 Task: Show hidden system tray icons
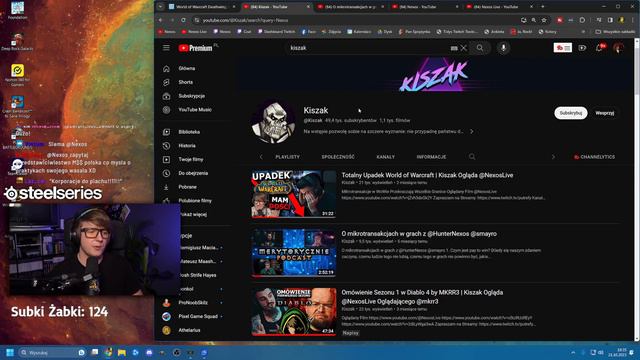(x=573, y=352)
